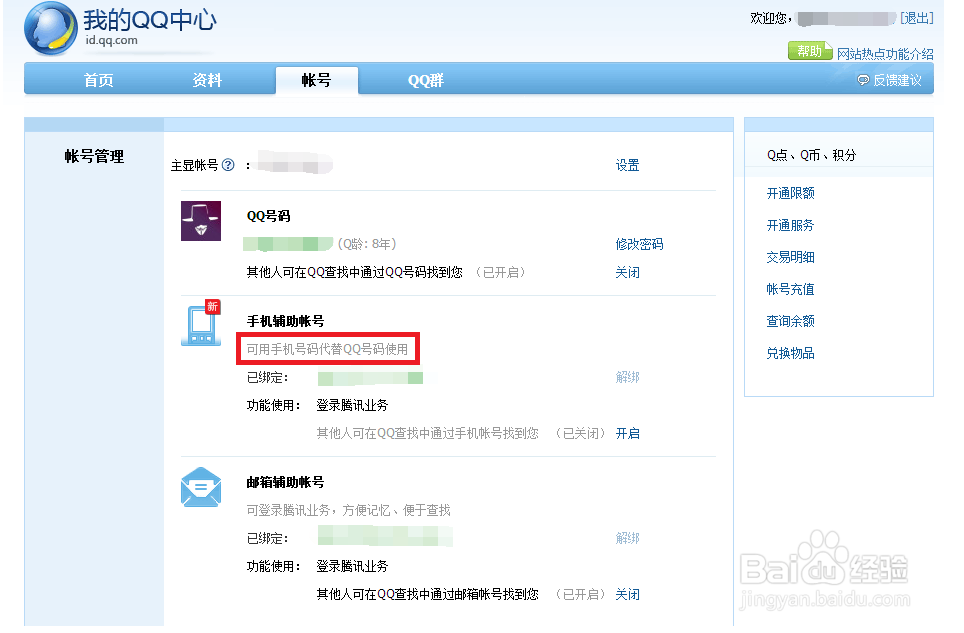Click the Q点、Q币、积分 panel heading
Image resolution: width=964 pixels, height=633 pixels.
coord(812,155)
